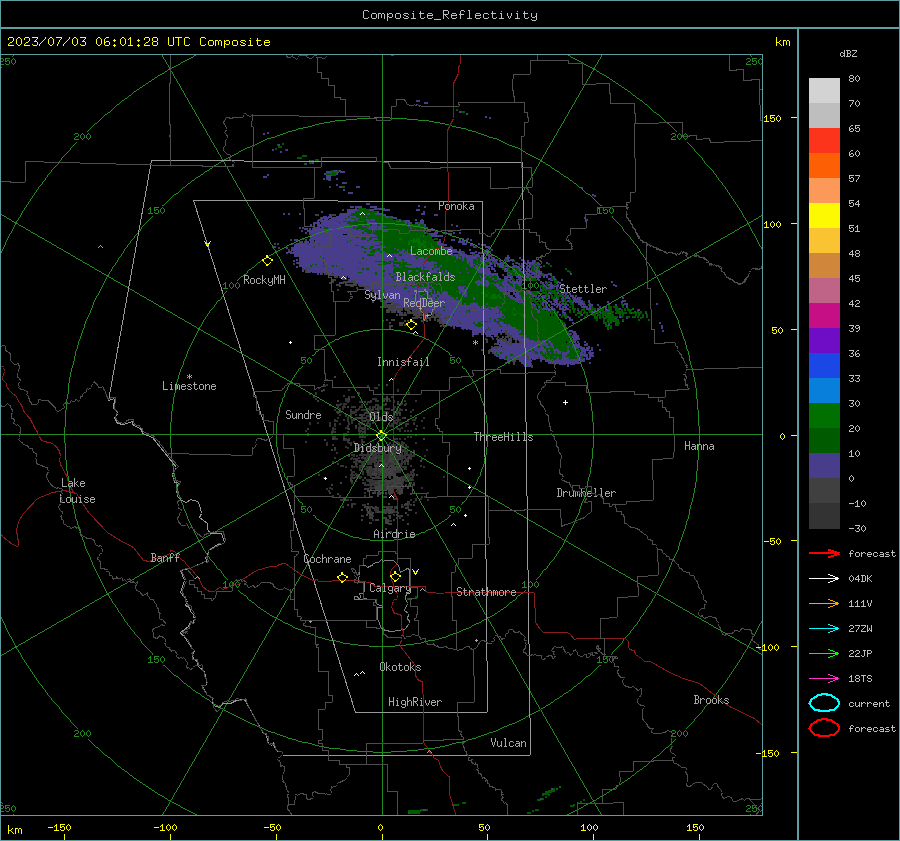Image resolution: width=900 pixels, height=841 pixels.
Task: Click the white cross marker west of Hanna
Action: point(565,402)
